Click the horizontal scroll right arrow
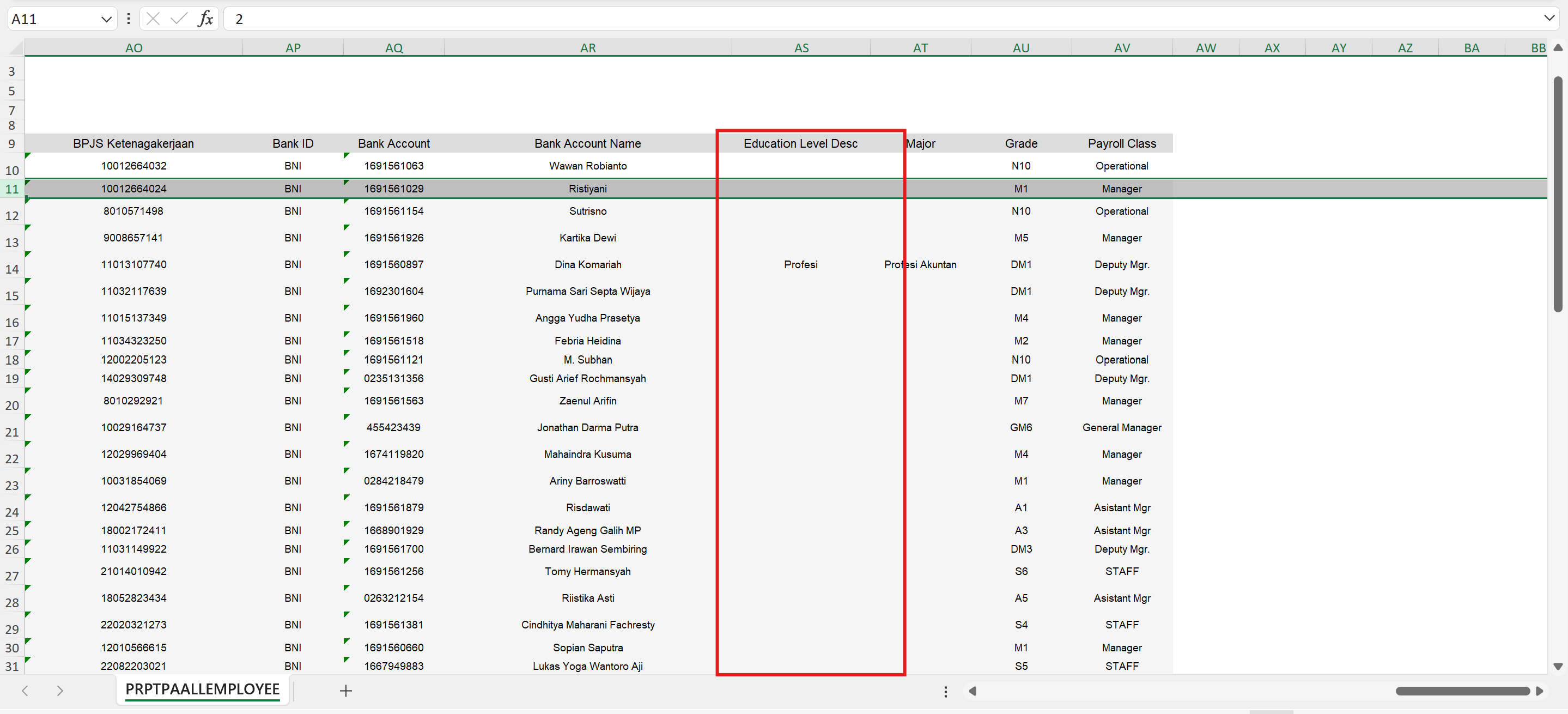The height and width of the screenshot is (714, 1568). [x=1540, y=691]
